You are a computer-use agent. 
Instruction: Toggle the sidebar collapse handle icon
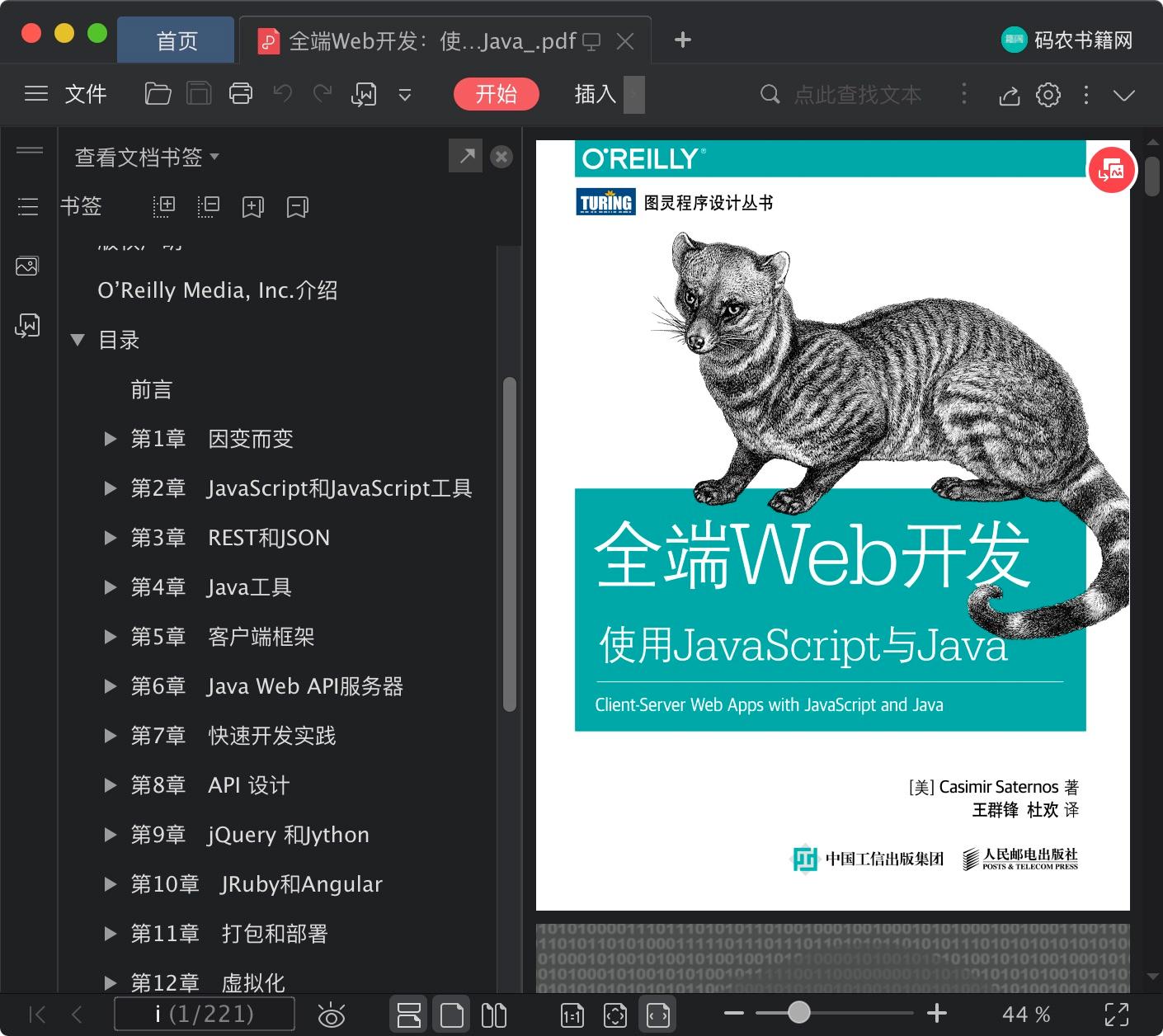30,150
